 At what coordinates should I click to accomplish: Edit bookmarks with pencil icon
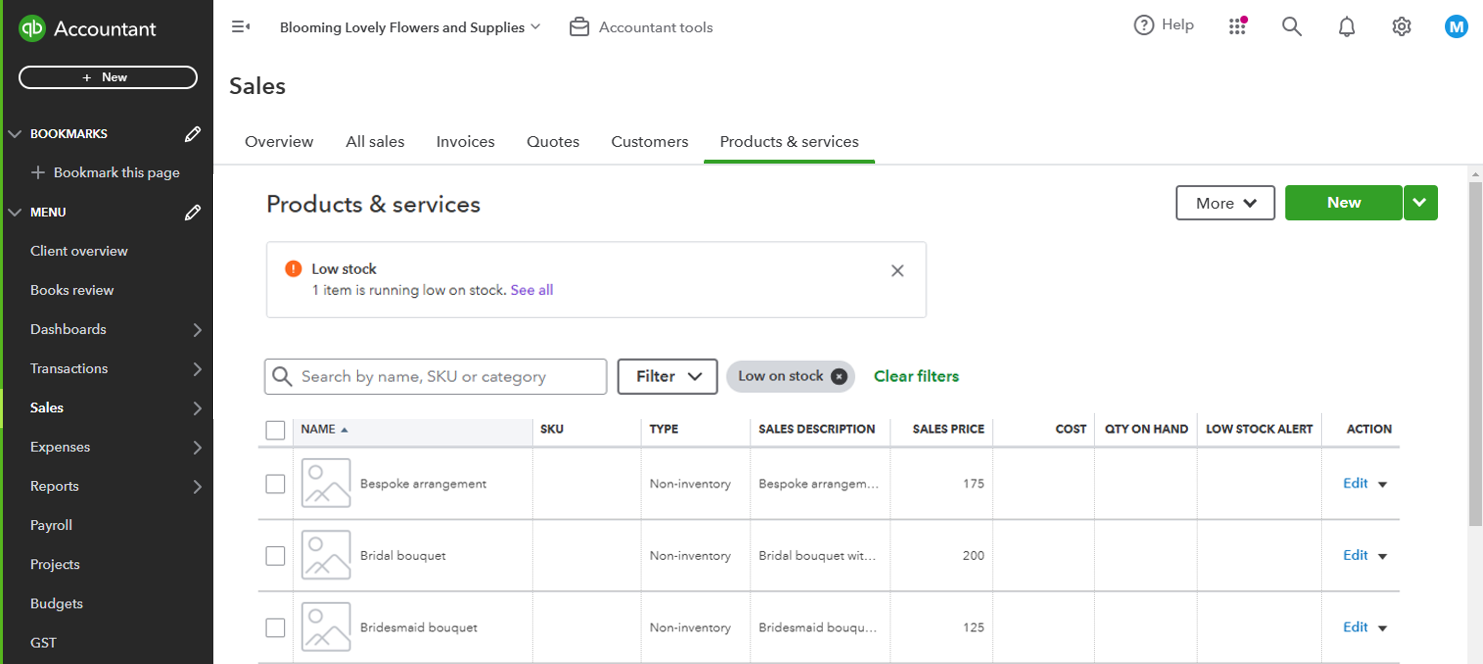(x=193, y=134)
